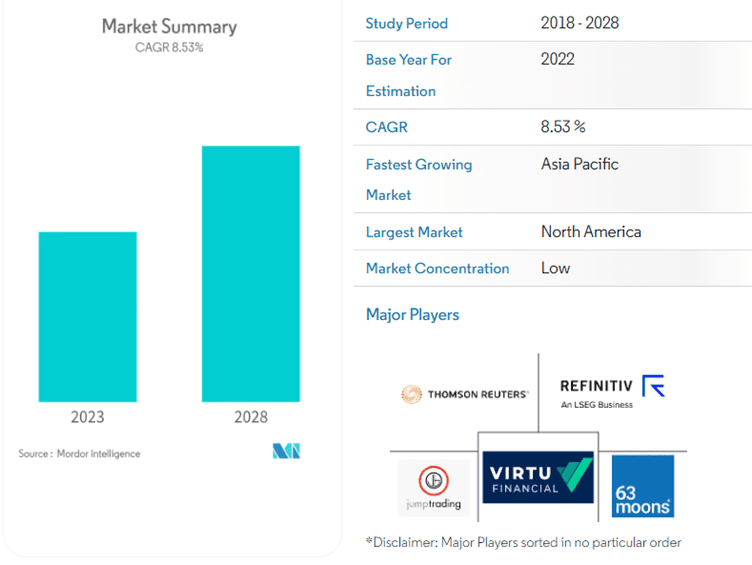Viewport: 752px width, 565px height.
Task: Click the 2023 teal bar
Action: point(88,316)
